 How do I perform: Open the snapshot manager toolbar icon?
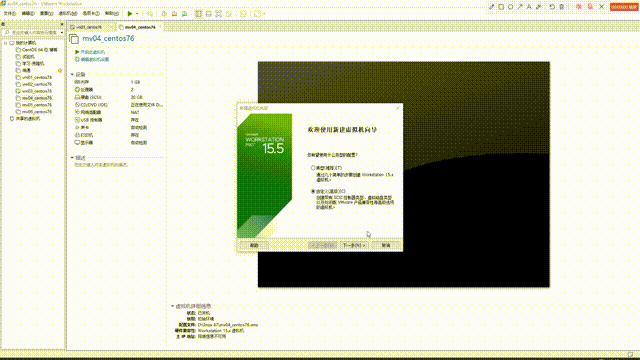pos(184,13)
